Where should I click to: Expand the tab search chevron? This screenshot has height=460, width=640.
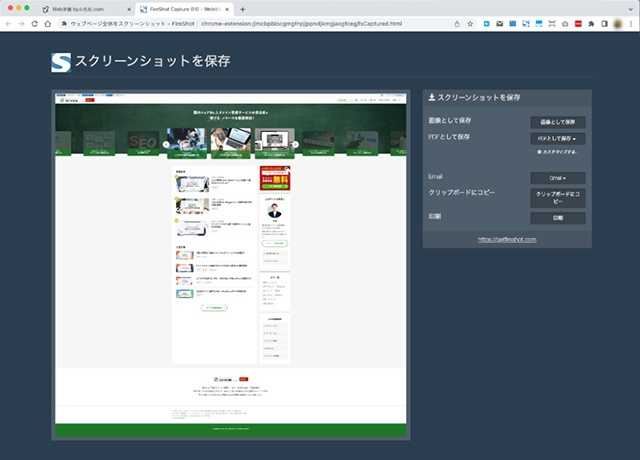[631, 9]
